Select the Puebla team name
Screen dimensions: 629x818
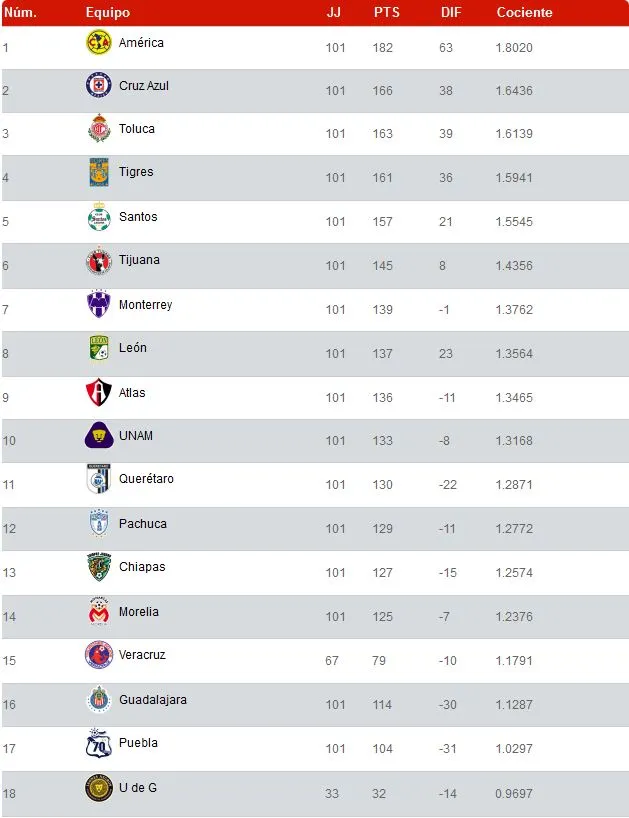(x=138, y=743)
